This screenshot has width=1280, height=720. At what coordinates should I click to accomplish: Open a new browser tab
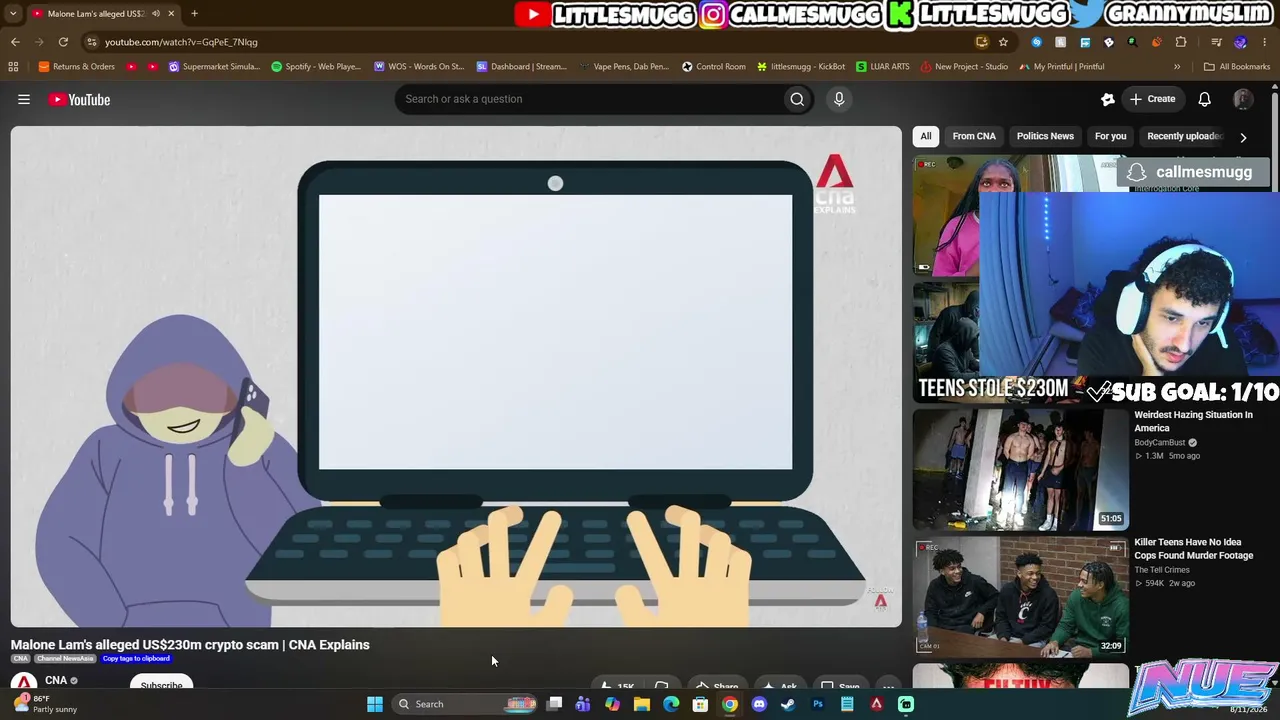click(194, 14)
